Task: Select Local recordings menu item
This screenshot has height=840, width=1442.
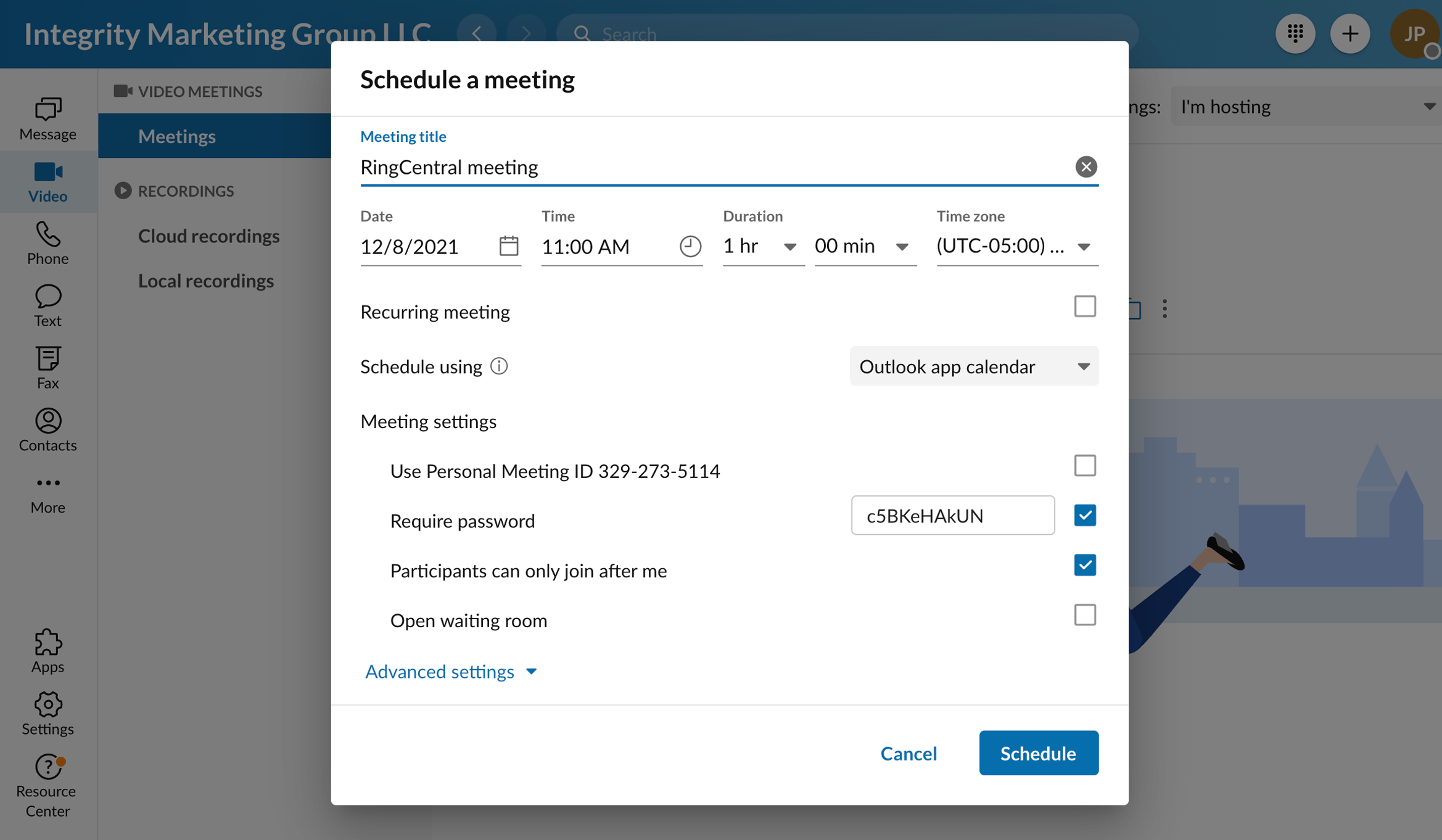Action: tap(205, 281)
